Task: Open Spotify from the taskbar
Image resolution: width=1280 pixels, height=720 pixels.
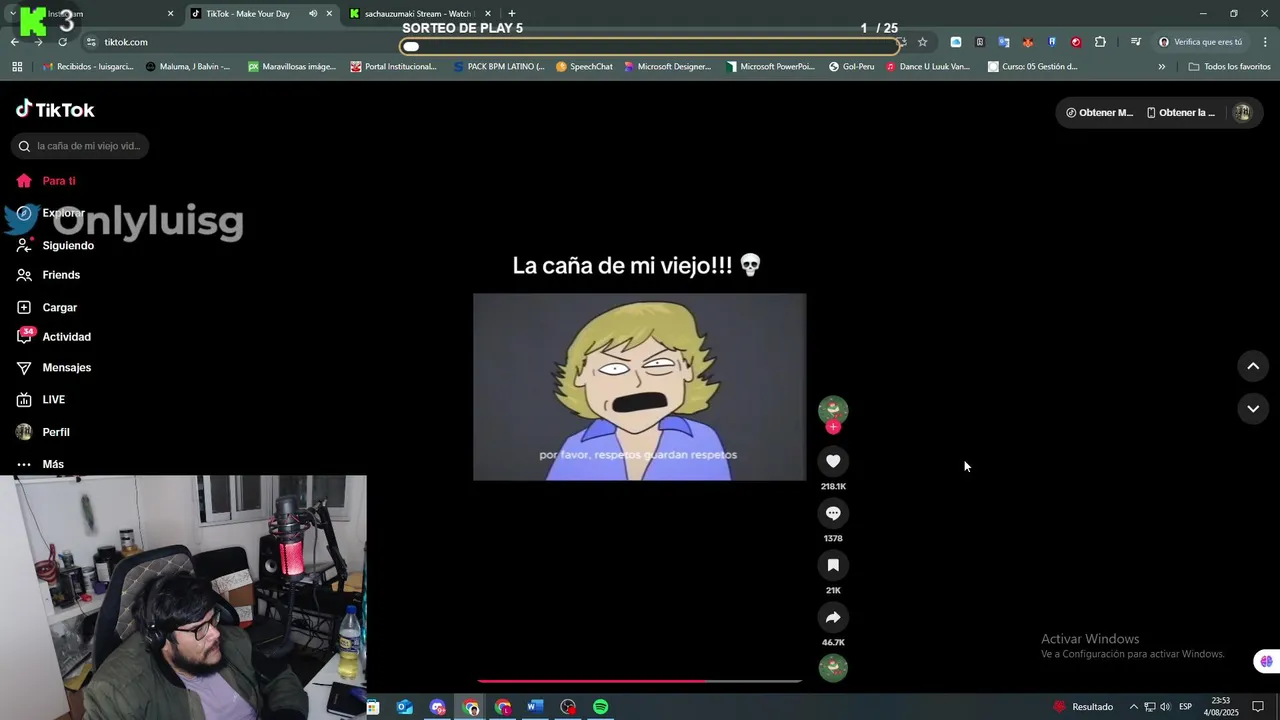Action: [600, 707]
